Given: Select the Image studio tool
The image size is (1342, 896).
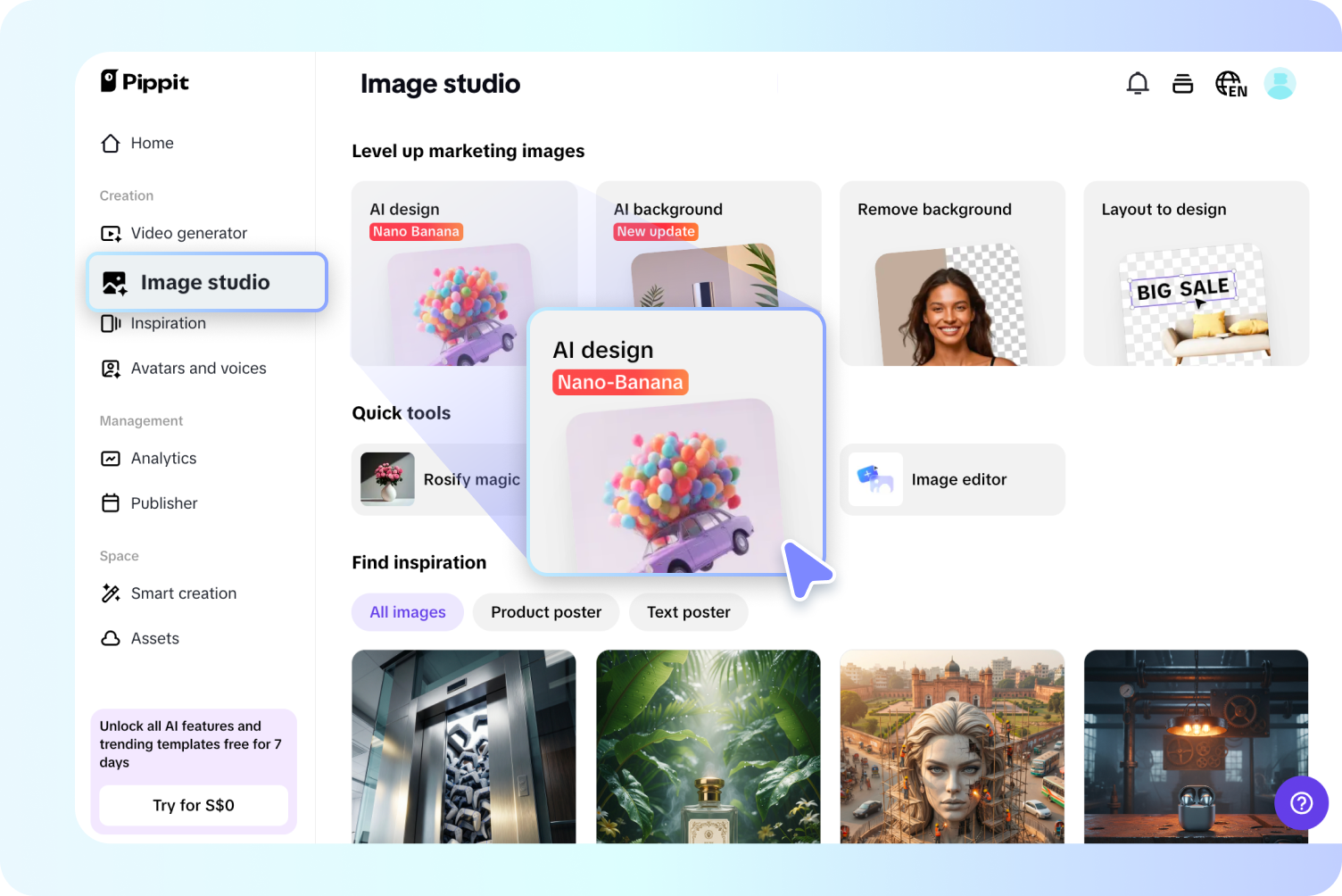Looking at the screenshot, I should pyautogui.click(x=204, y=282).
